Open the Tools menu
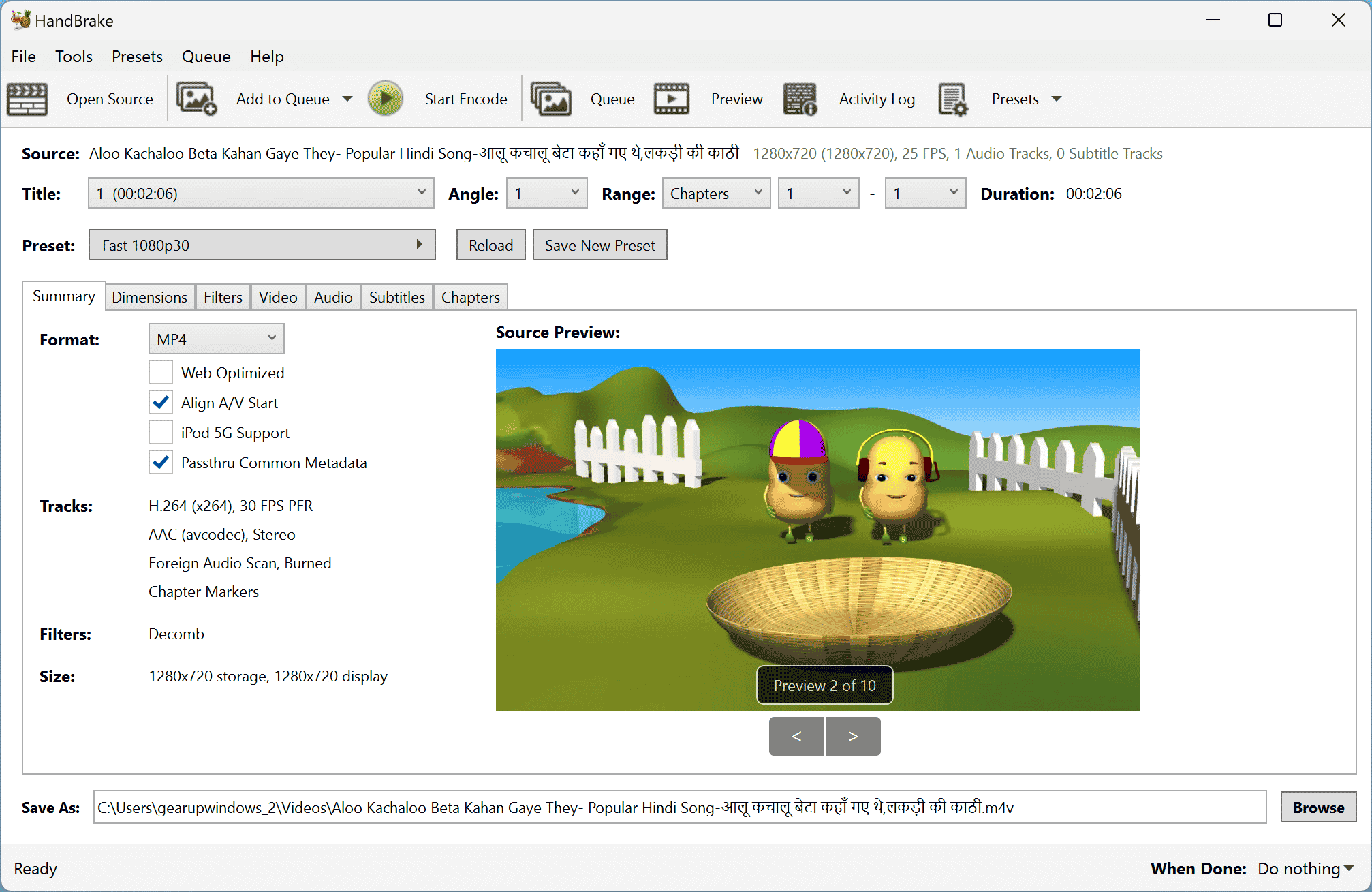Viewport: 1372px width, 892px height. pyautogui.click(x=74, y=57)
